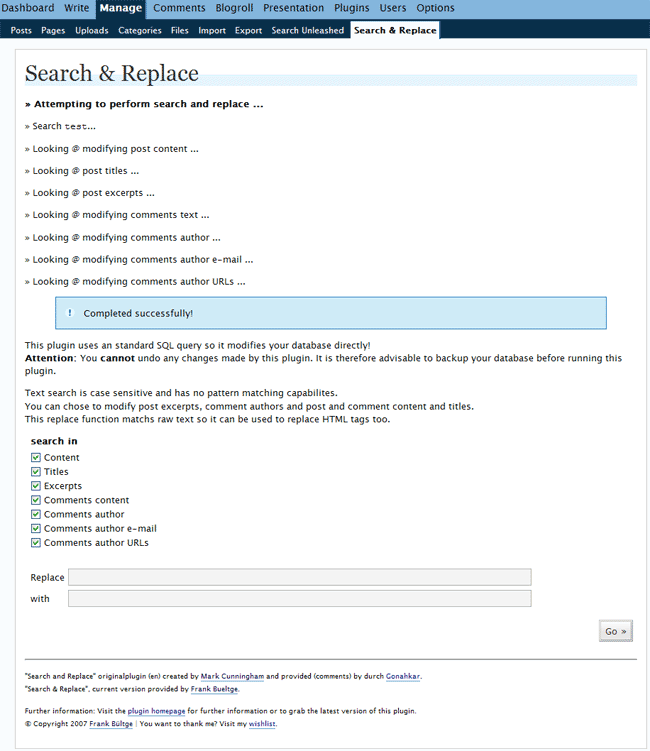Open the wishlist link
This screenshot has width=650, height=751.
point(262,724)
